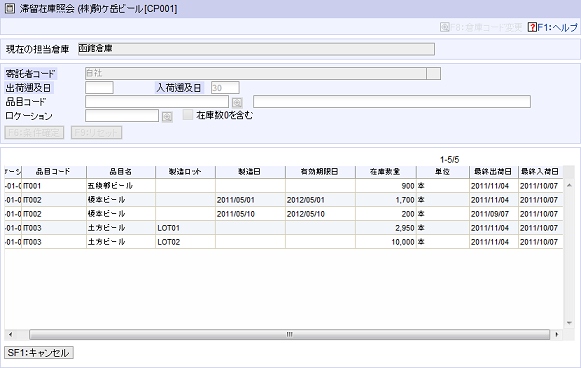This screenshot has width=581, height=368.
Task: Click the 現在の担当倉庫 field
Action: coord(256,49)
